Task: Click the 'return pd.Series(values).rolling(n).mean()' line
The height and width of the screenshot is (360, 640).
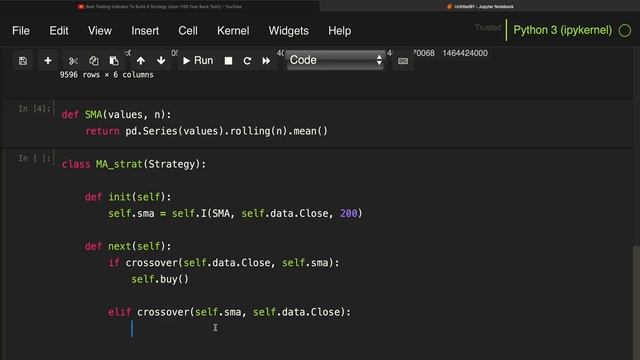Action: (x=207, y=131)
